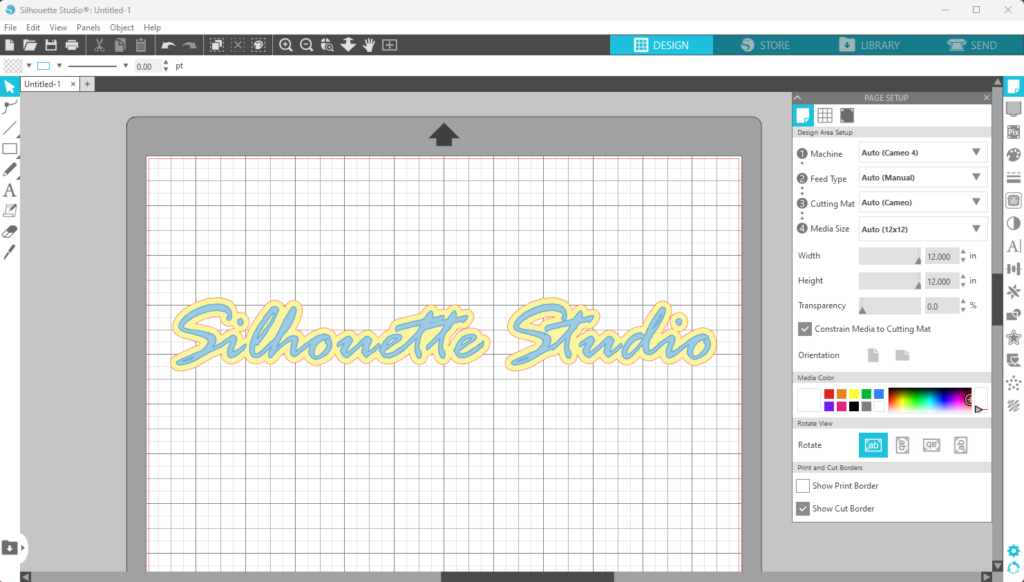This screenshot has width=1024, height=582.
Task: Enable the Show Print Border checkbox
Action: (x=803, y=486)
